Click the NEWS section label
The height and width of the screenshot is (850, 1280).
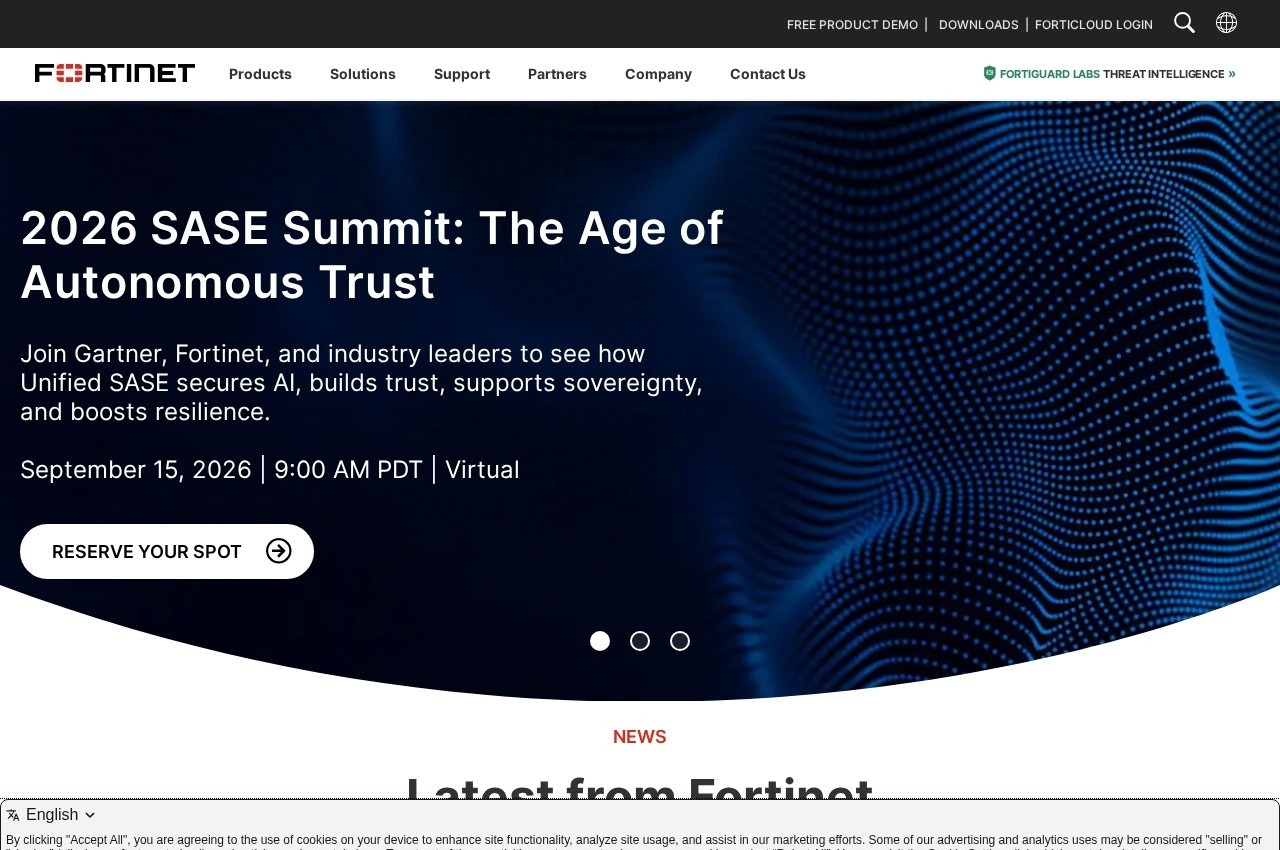(640, 737)
